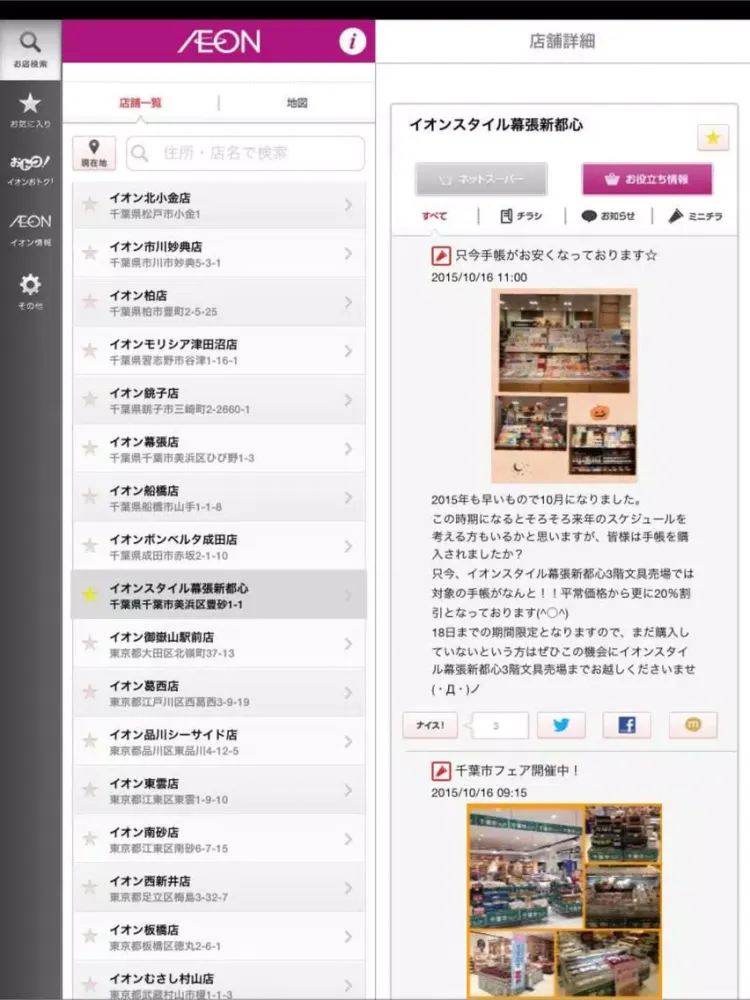Open the AEON イオン情報 sidebar icon

pos(30,230)
